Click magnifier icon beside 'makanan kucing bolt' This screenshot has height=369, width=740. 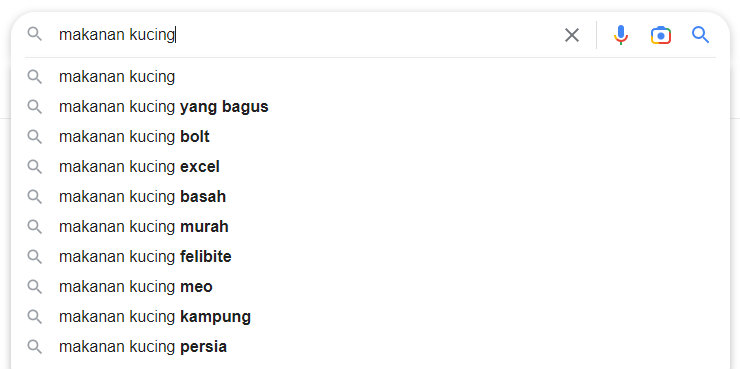[34, 137]
